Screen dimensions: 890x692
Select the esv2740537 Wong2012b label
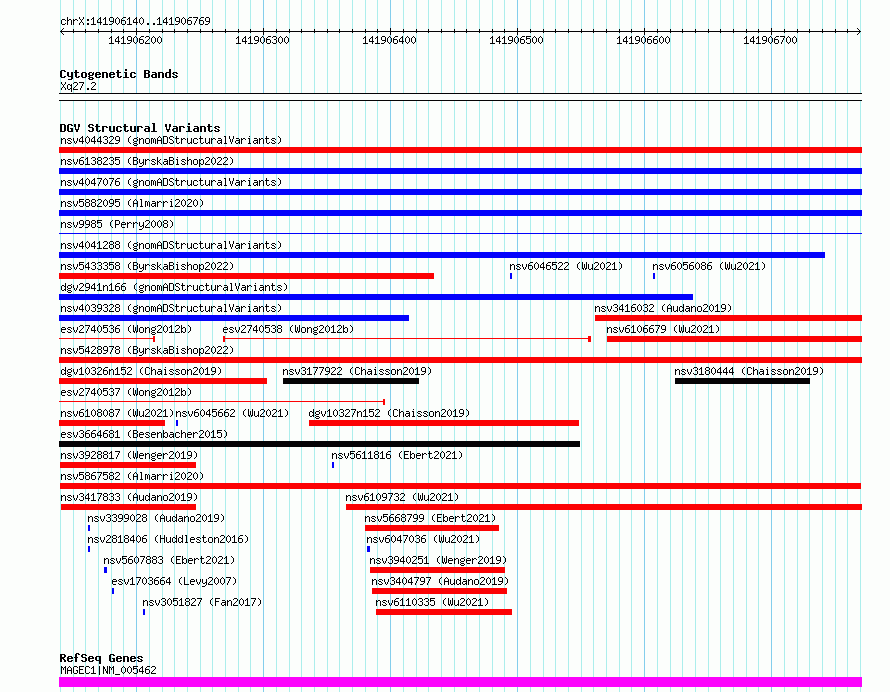(126, 392)
